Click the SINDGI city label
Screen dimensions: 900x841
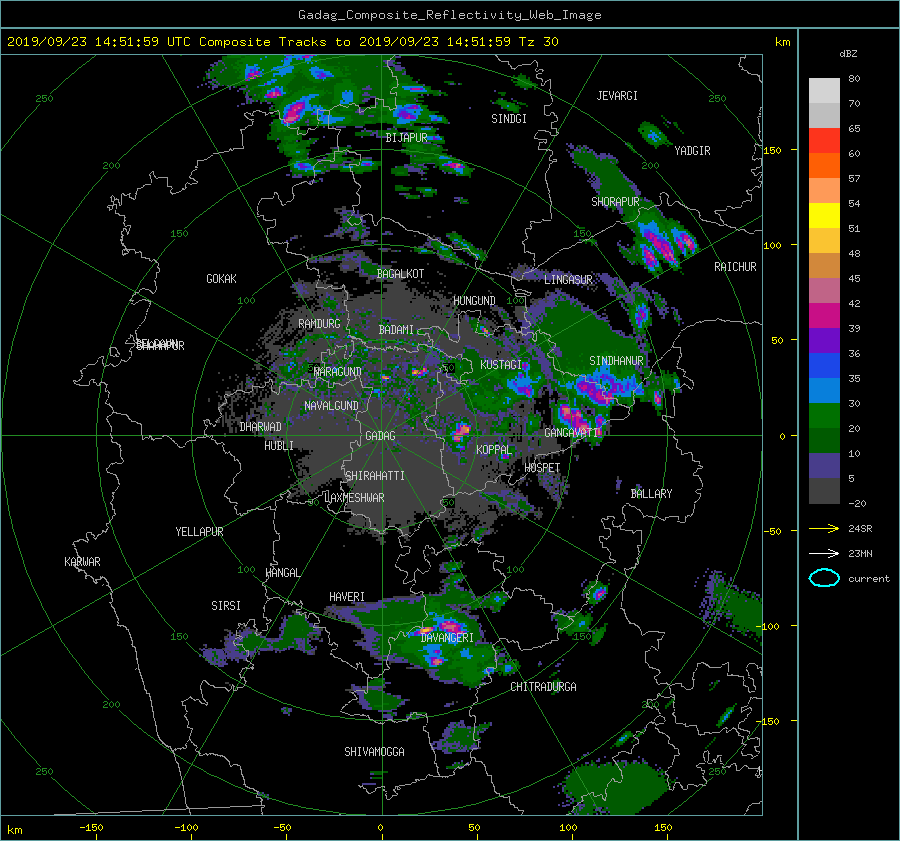tap(509, 119)
